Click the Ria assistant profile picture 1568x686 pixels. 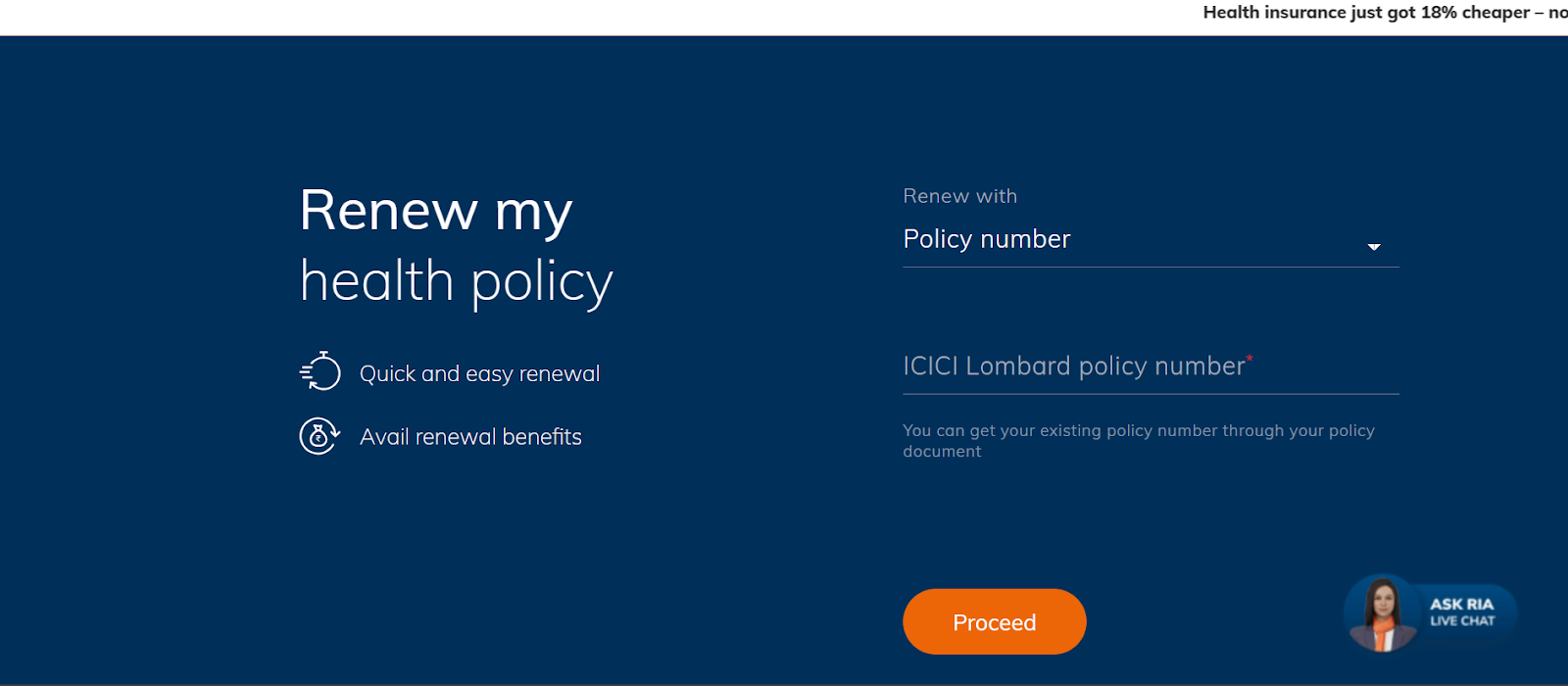(1384, 614)
